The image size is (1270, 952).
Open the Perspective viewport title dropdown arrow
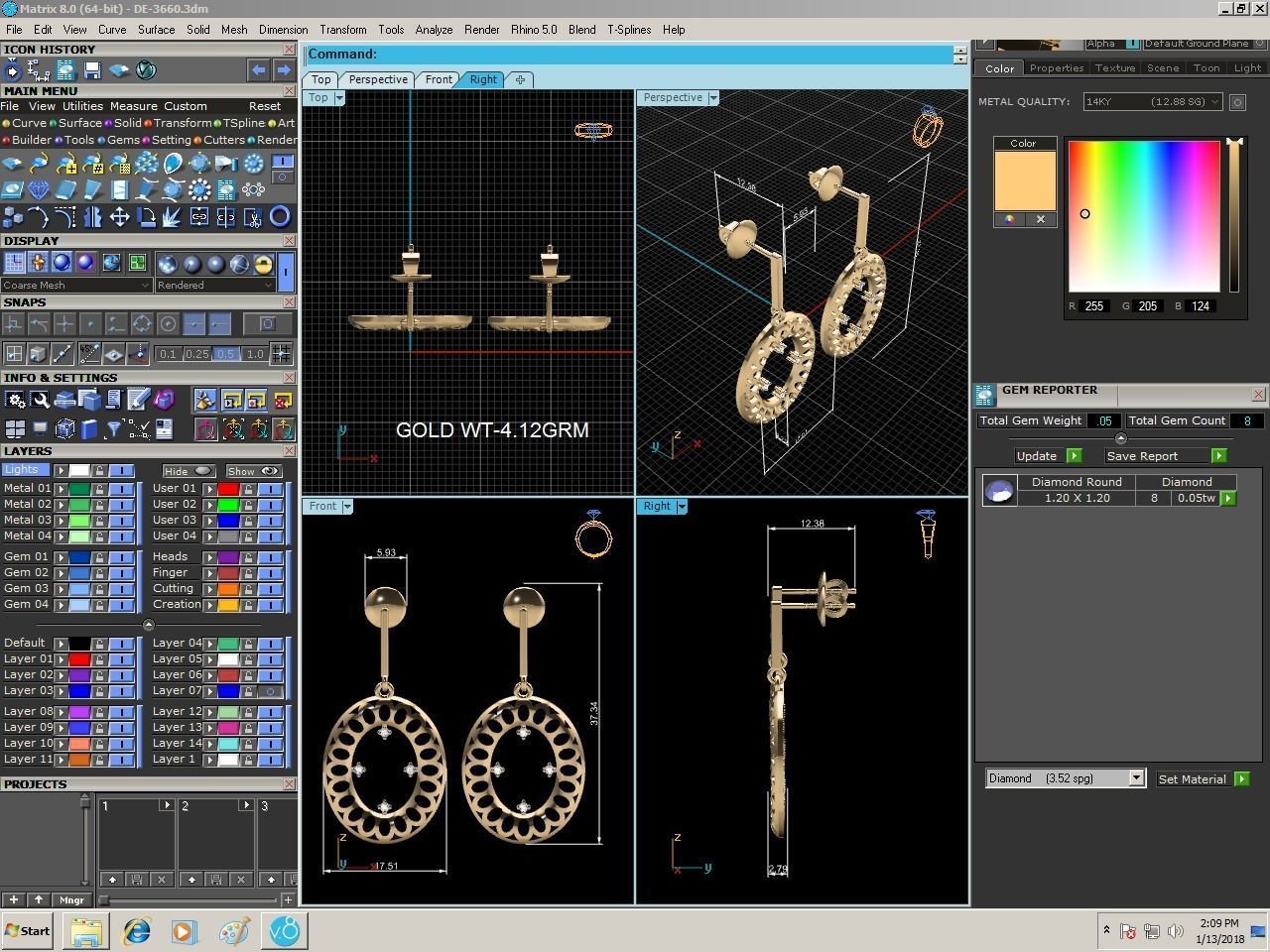(712, 97)
